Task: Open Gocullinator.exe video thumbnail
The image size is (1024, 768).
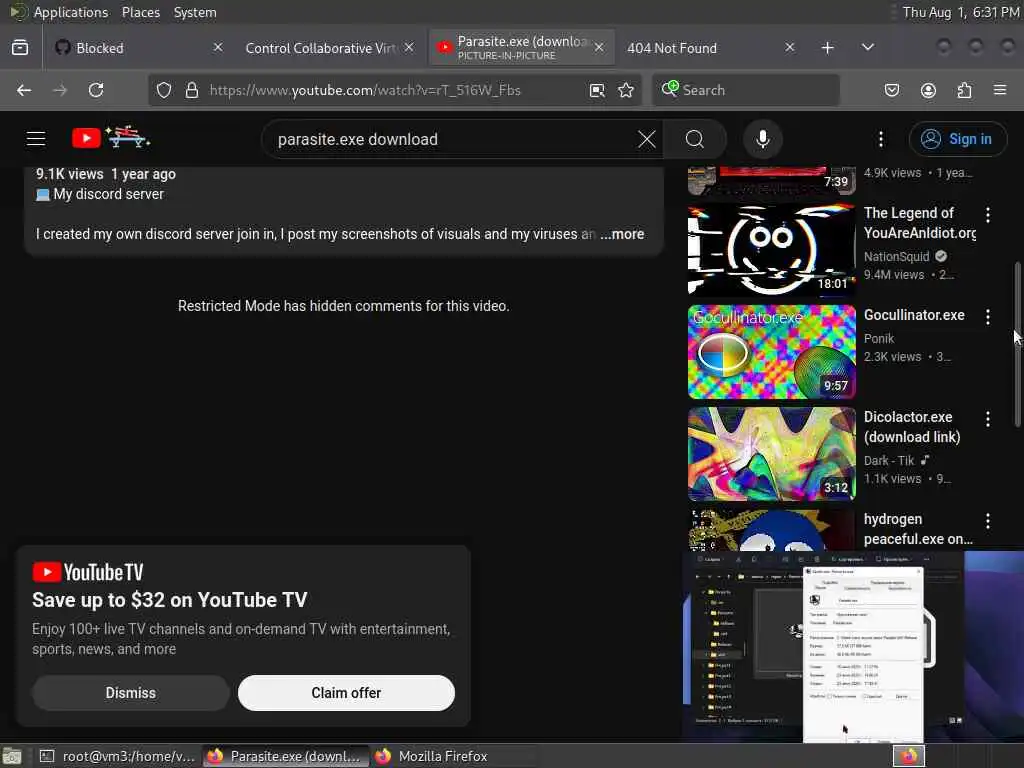Action: tap(771, 352)
